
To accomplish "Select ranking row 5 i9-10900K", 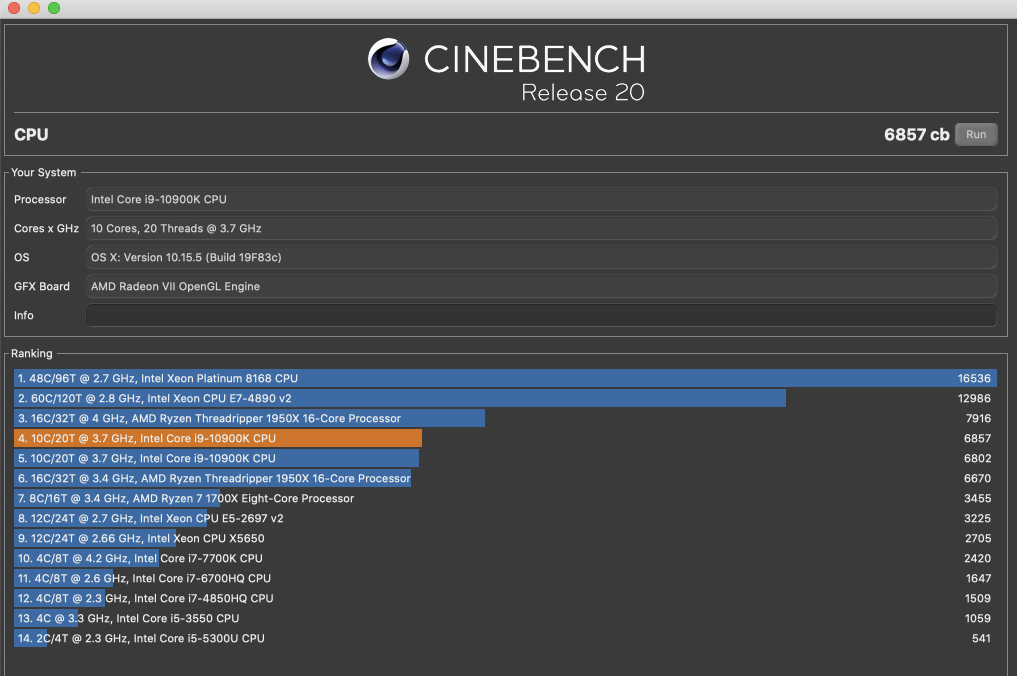I will tap(505, 459).
